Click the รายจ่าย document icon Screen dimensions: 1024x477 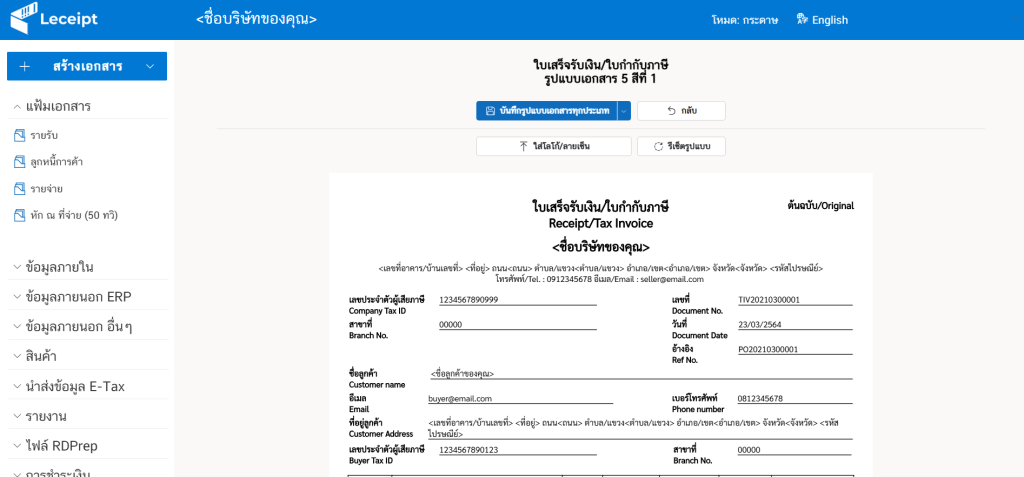pyautogui.click(x=18, y=188)
